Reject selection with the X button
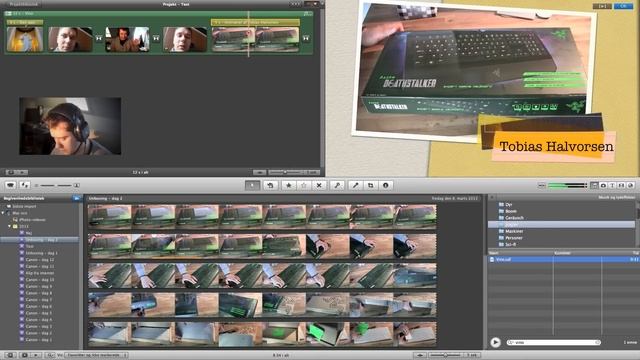The image size is (640, 360). click(x=319, y=185)
